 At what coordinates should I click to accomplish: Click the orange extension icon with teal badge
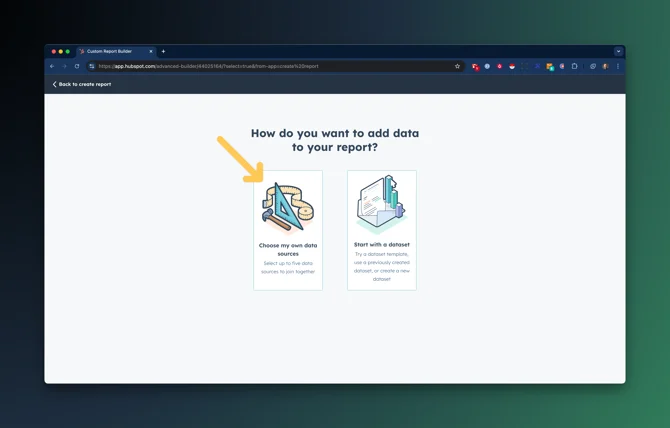point(550,67)
